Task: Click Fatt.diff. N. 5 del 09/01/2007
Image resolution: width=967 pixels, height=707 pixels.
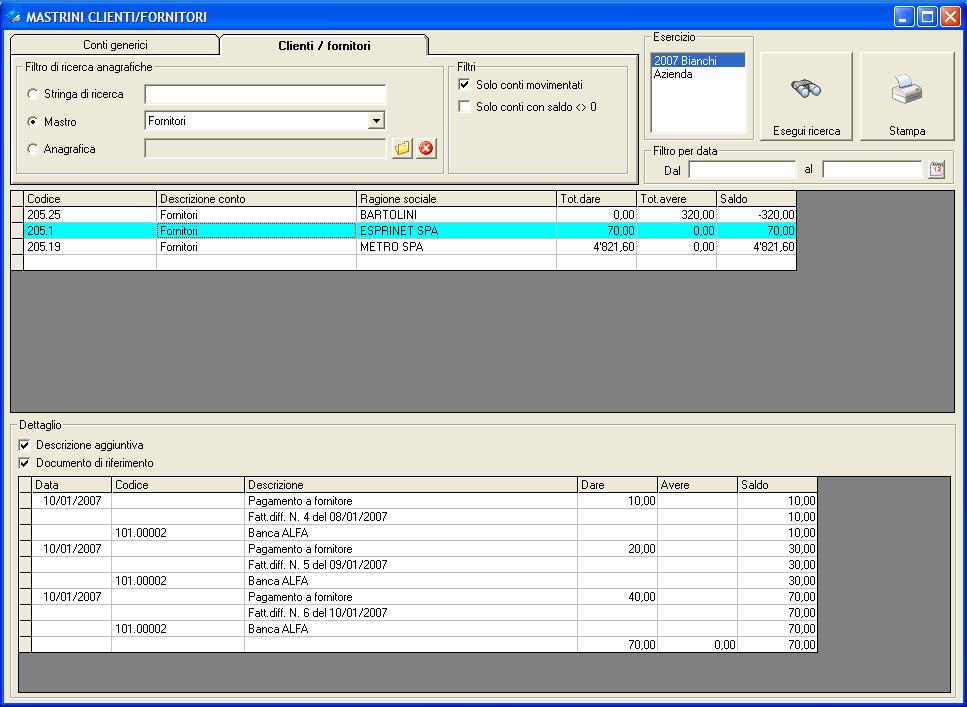Action: tap(411, 565)
